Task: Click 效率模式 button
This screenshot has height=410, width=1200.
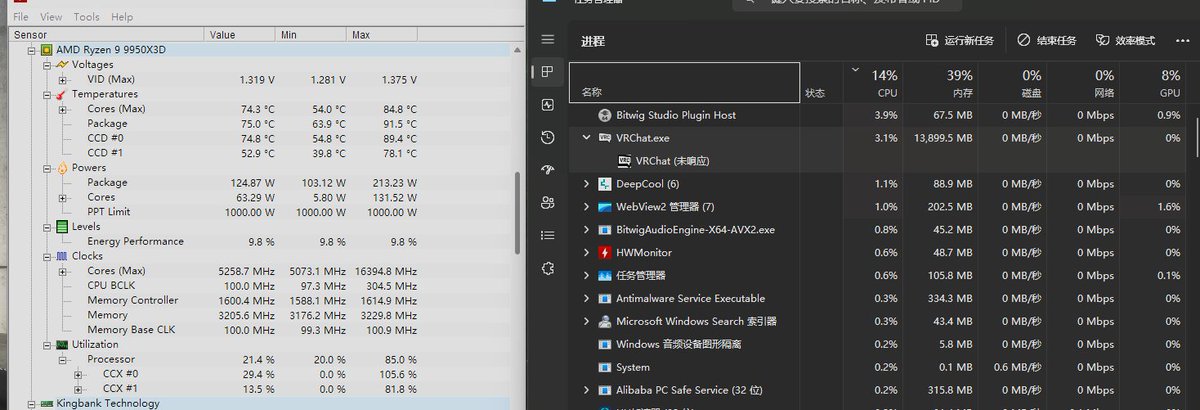Action: coord(1126,41)
